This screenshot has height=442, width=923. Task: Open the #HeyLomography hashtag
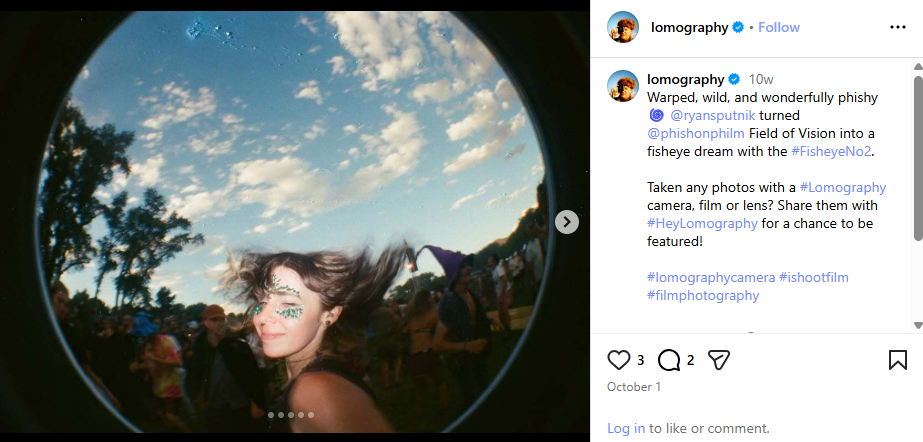click(702, 223)
